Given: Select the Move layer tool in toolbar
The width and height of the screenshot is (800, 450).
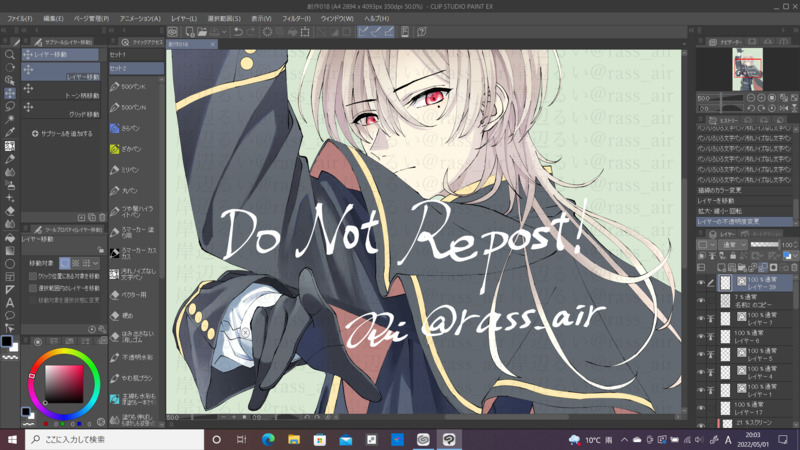Looking at the screenshot, I should click(x=9, y=93).
